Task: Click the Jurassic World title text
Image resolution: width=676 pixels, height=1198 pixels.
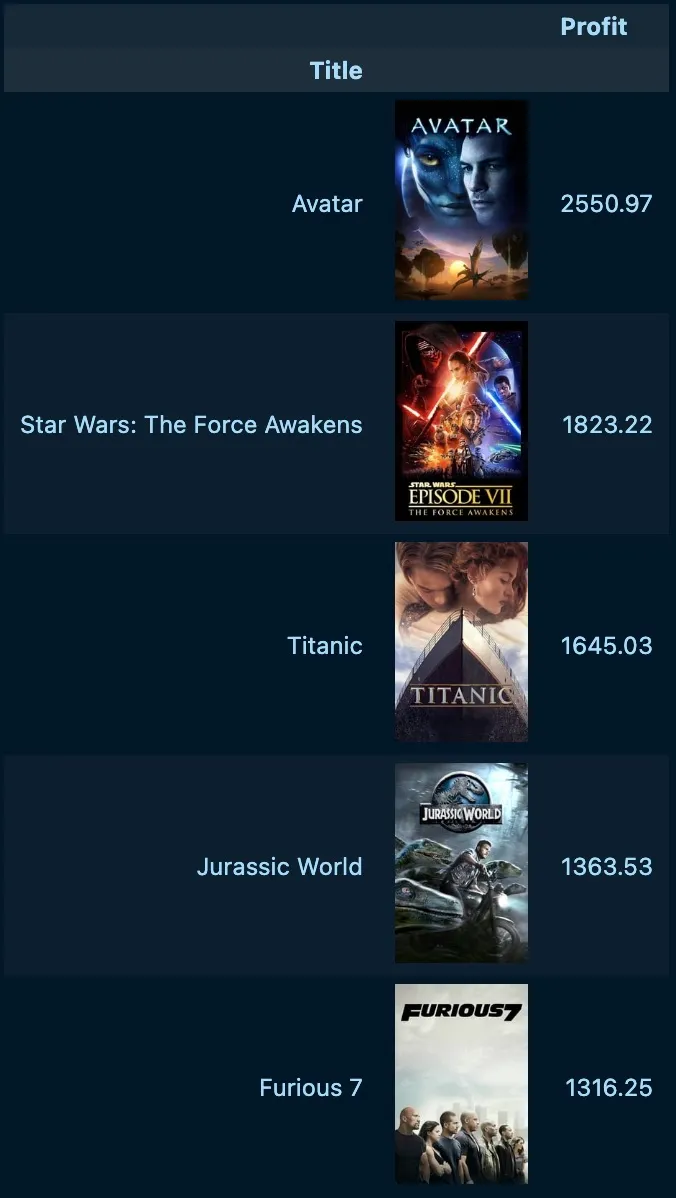Action: tap(279, 867)
